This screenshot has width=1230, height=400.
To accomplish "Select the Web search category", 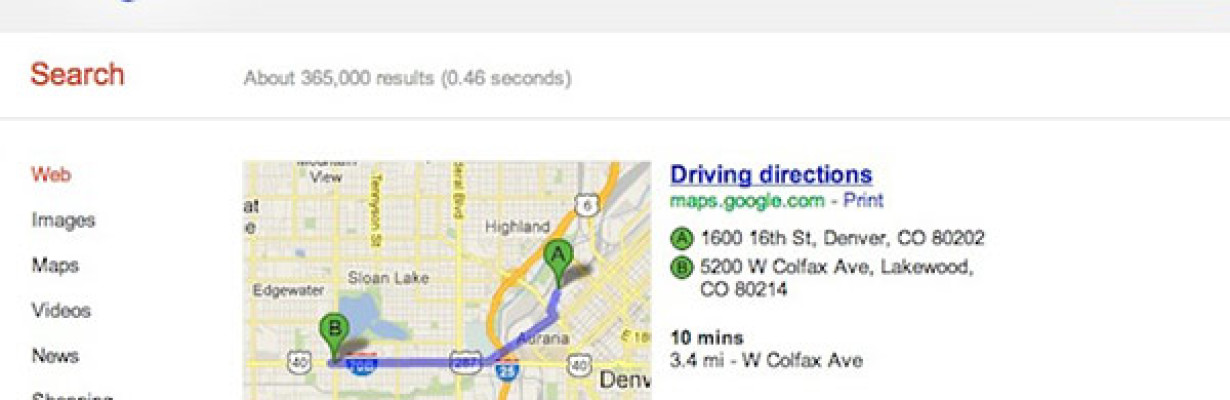I will (x=51, y=175).
